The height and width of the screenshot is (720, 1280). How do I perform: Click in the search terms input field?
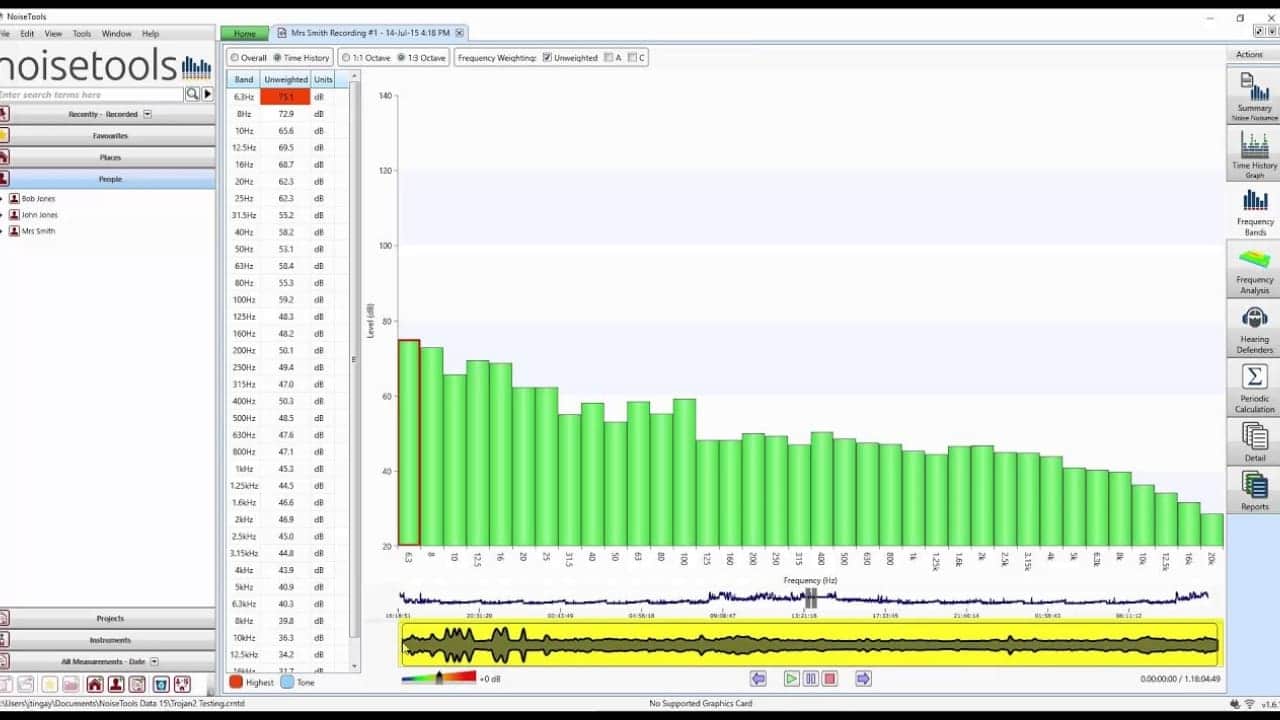pyautogui.click(x=92, y=94)
